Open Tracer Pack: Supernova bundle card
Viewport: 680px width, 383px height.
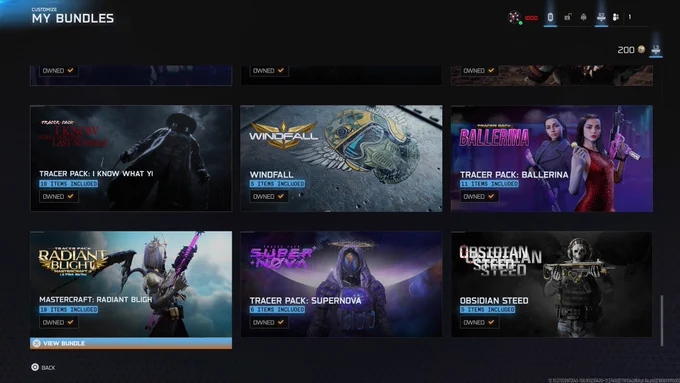pos(341,284)
